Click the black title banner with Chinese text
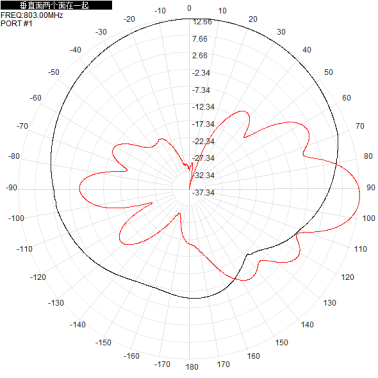 coord(56,5)
